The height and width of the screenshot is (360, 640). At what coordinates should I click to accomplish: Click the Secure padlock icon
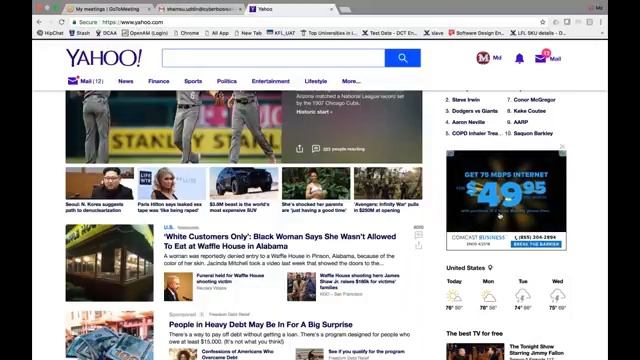pos(74,22)
